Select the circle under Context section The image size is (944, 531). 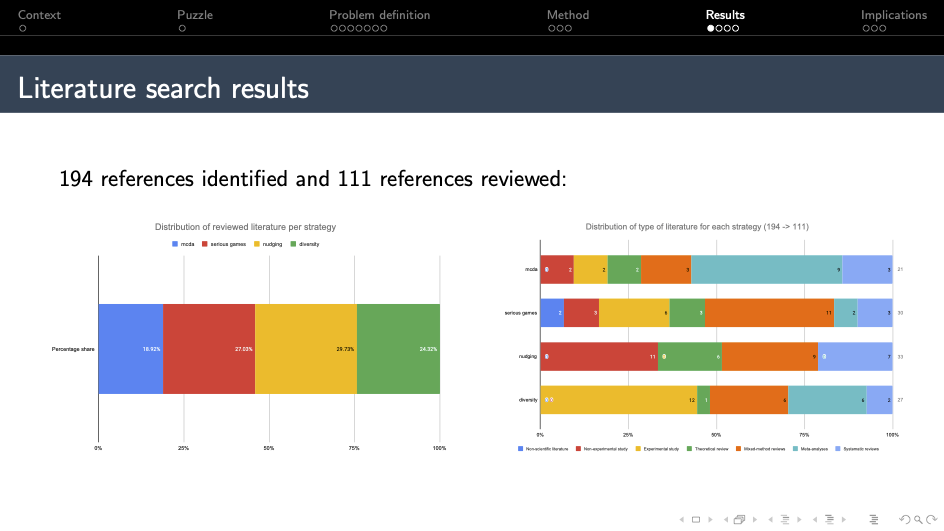(x=22, y=29)
